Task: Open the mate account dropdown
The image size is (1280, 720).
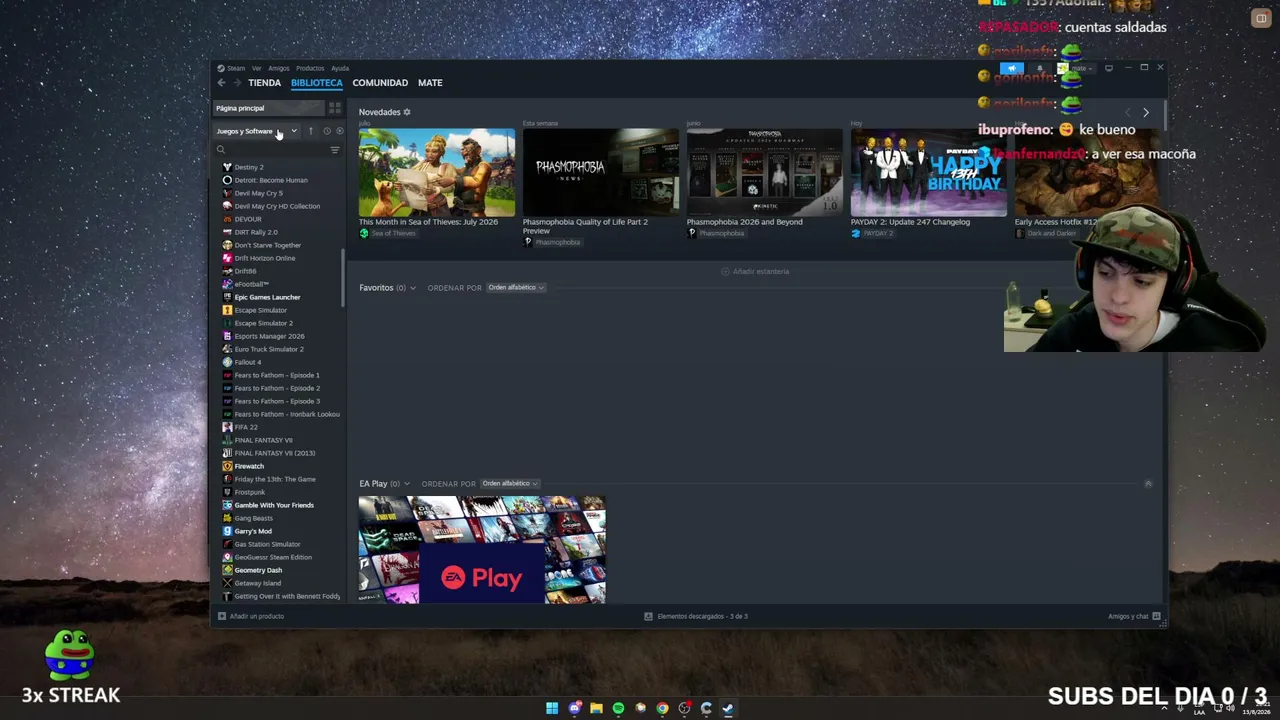Action: click(1079, 68)
